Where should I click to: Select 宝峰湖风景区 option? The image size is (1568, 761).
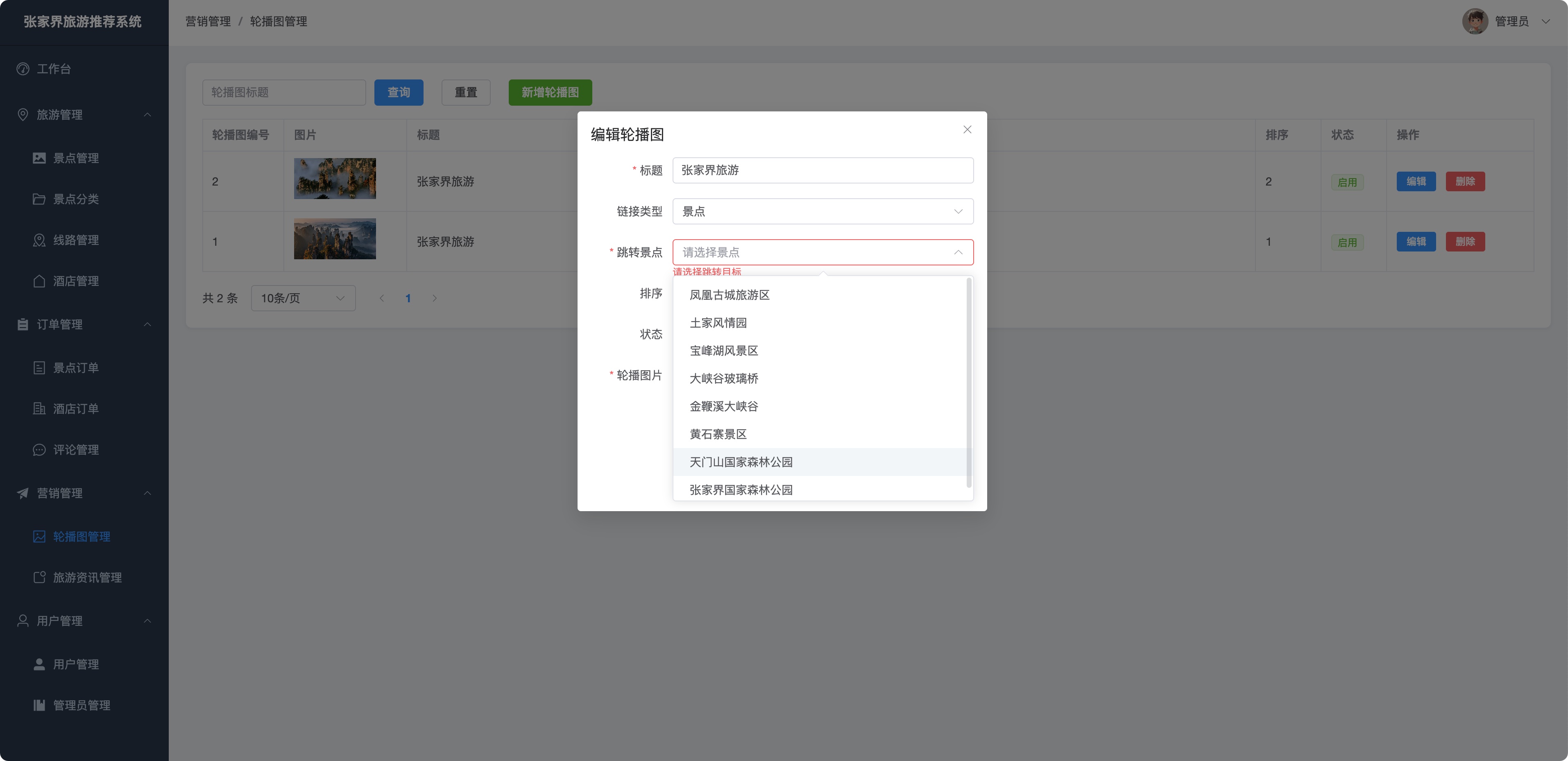(x=819, y=351)
